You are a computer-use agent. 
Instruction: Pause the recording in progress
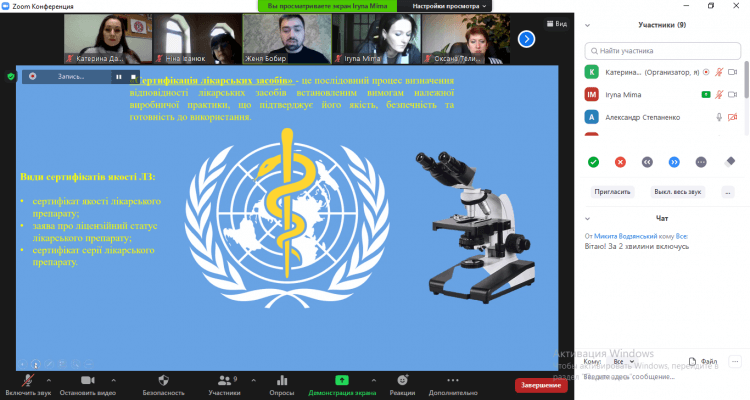[x=118, y=76]
